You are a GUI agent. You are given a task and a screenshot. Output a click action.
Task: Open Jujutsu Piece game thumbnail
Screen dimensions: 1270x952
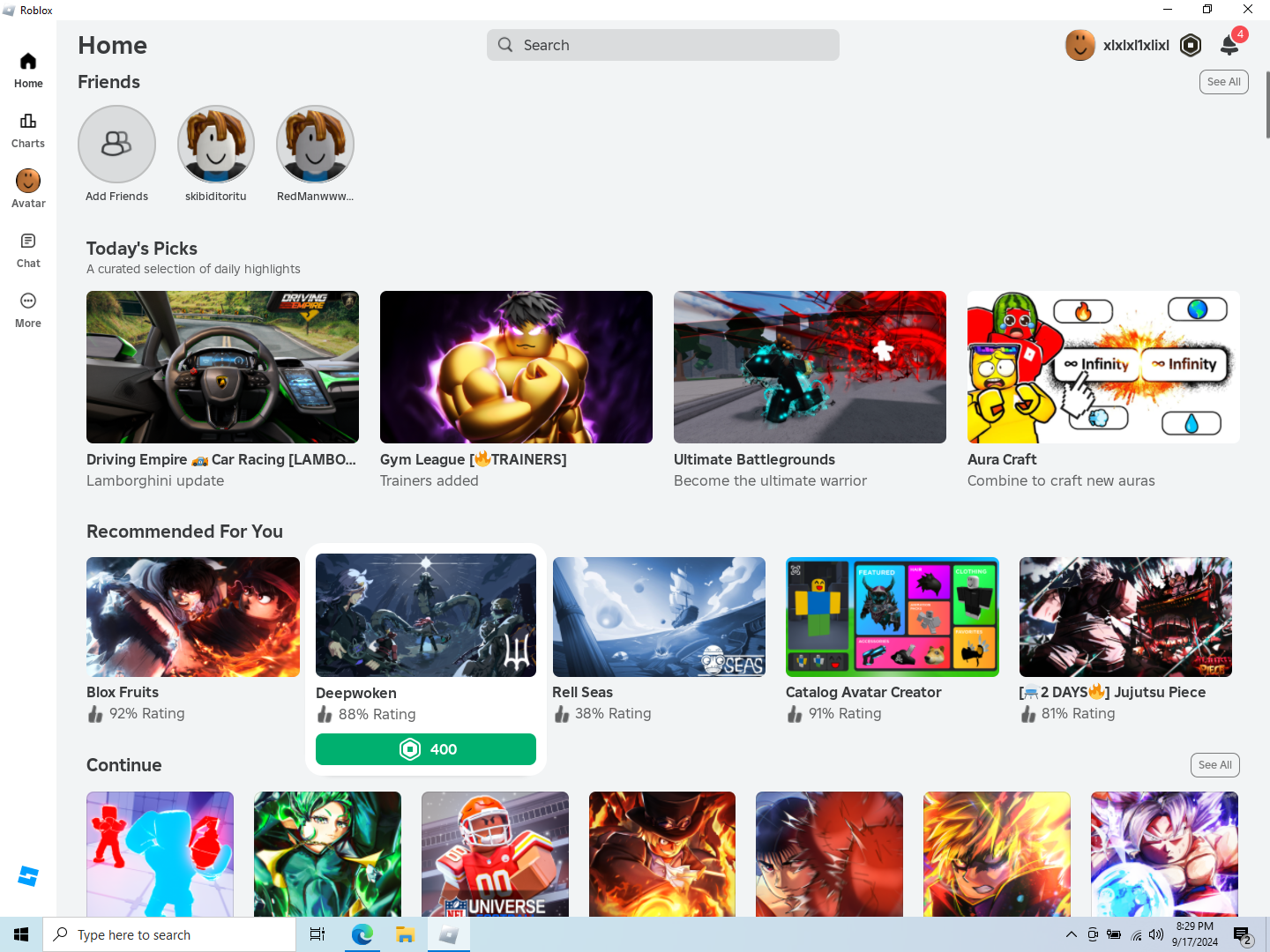tap(1125, 617)
